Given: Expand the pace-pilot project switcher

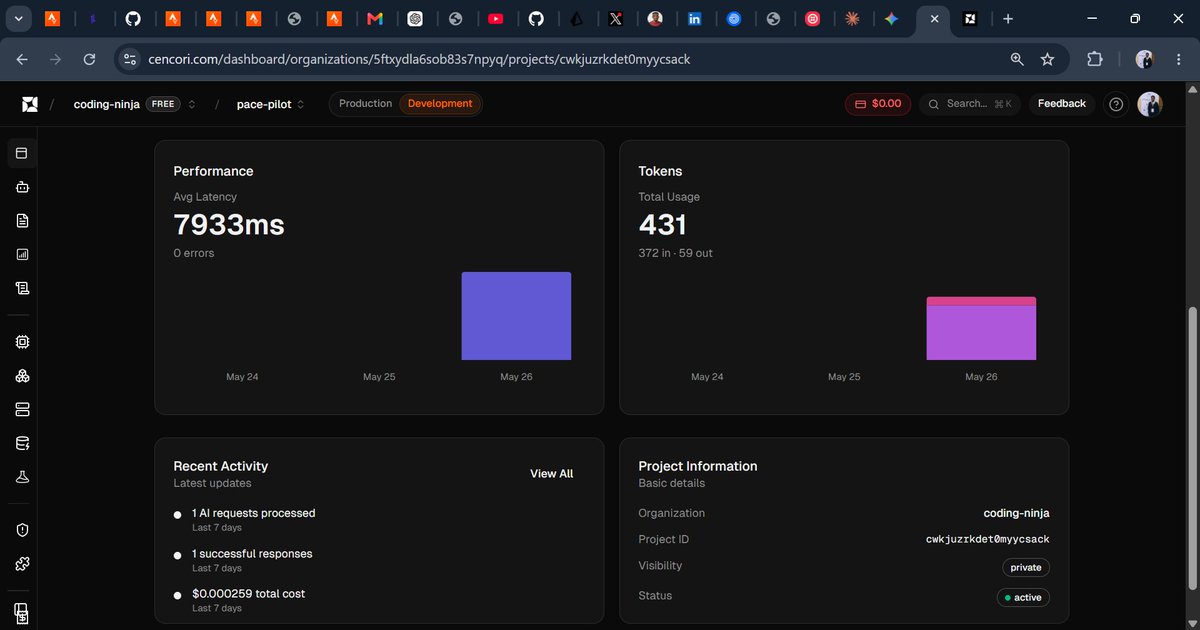Looking at the screenshot, I should tap(301, 104).
